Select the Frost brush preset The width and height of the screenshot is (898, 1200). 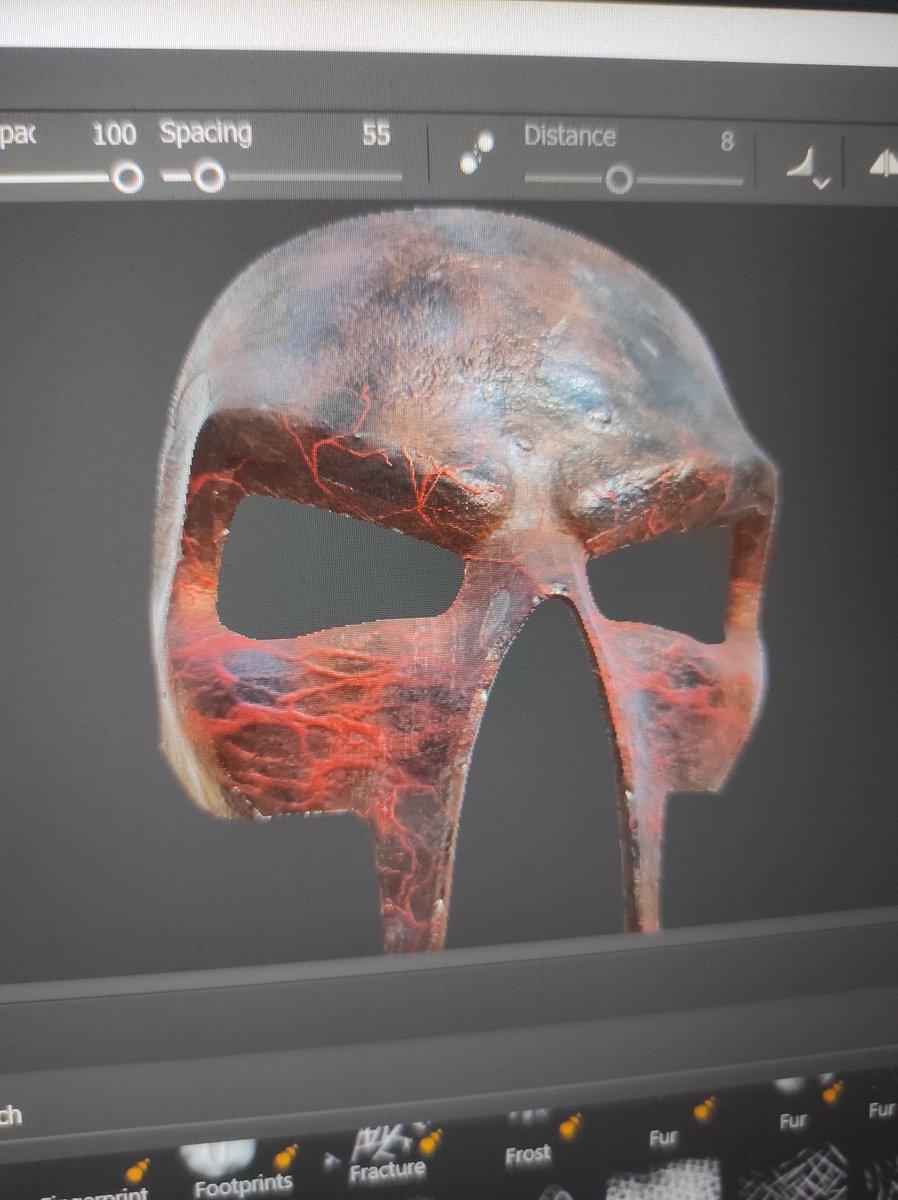pos(527,1154)
